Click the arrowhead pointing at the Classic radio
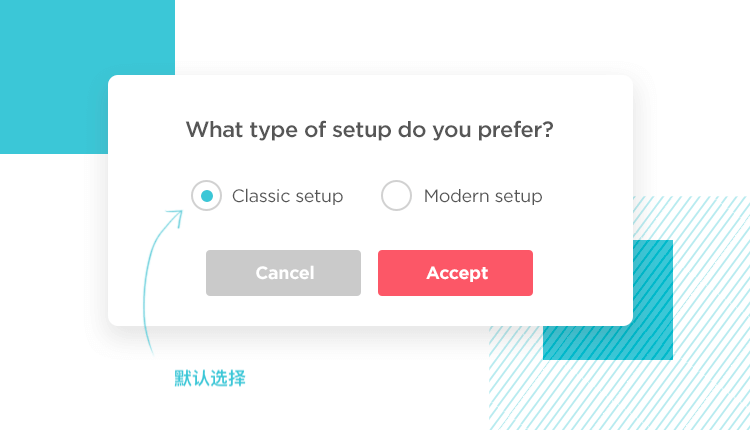Image resolution: width=750 pixels, height=430 pixels. 176,216
